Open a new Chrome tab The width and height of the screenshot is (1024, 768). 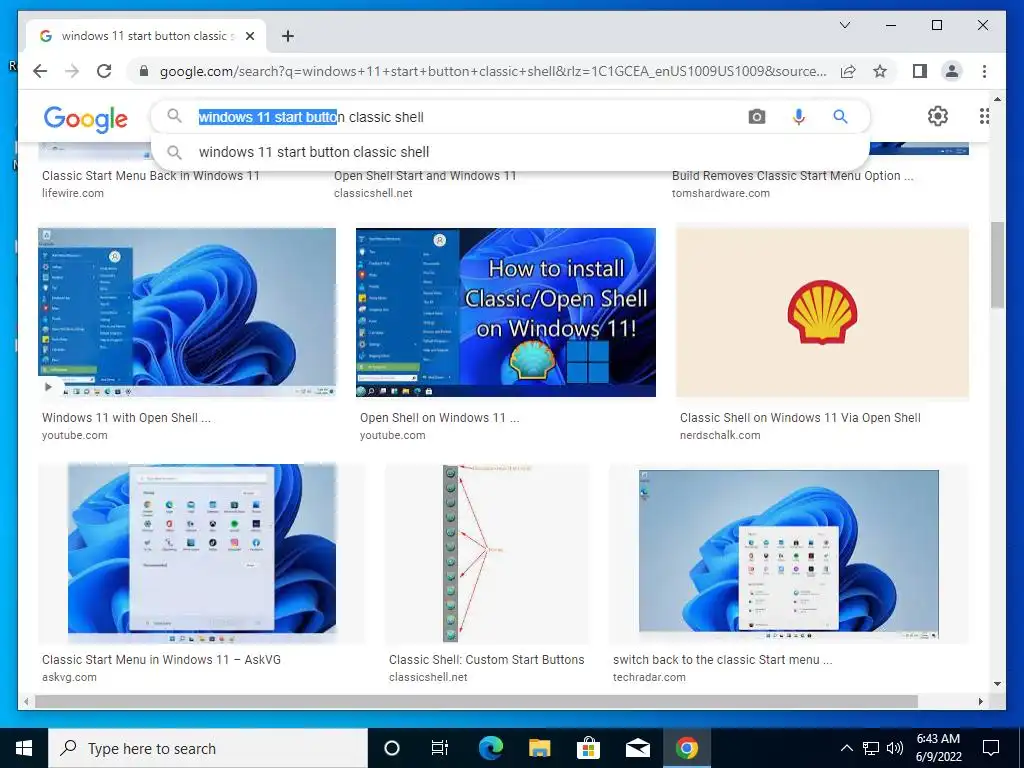click(287, 36)
